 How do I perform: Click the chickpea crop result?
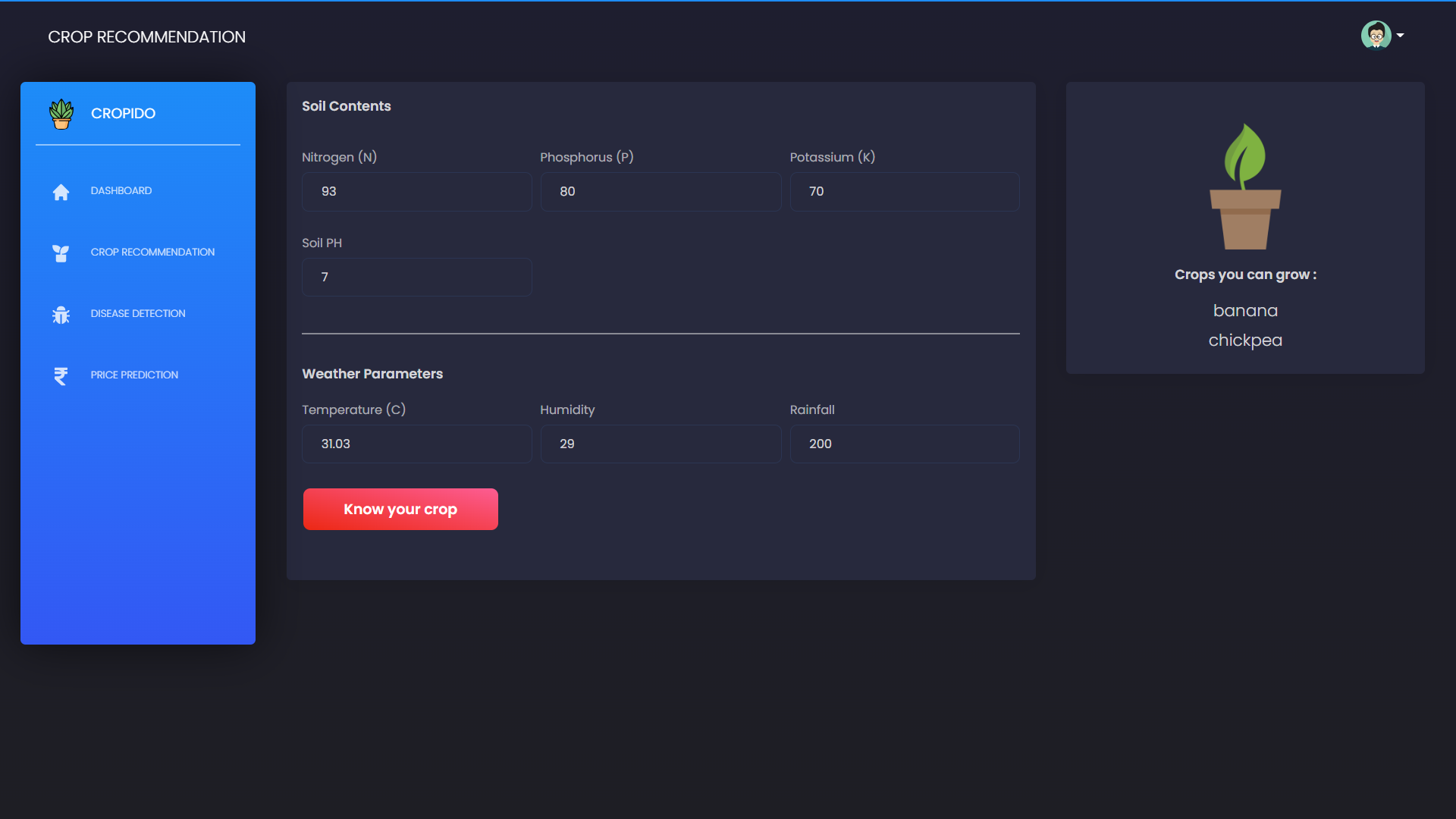coord(1244,340)
